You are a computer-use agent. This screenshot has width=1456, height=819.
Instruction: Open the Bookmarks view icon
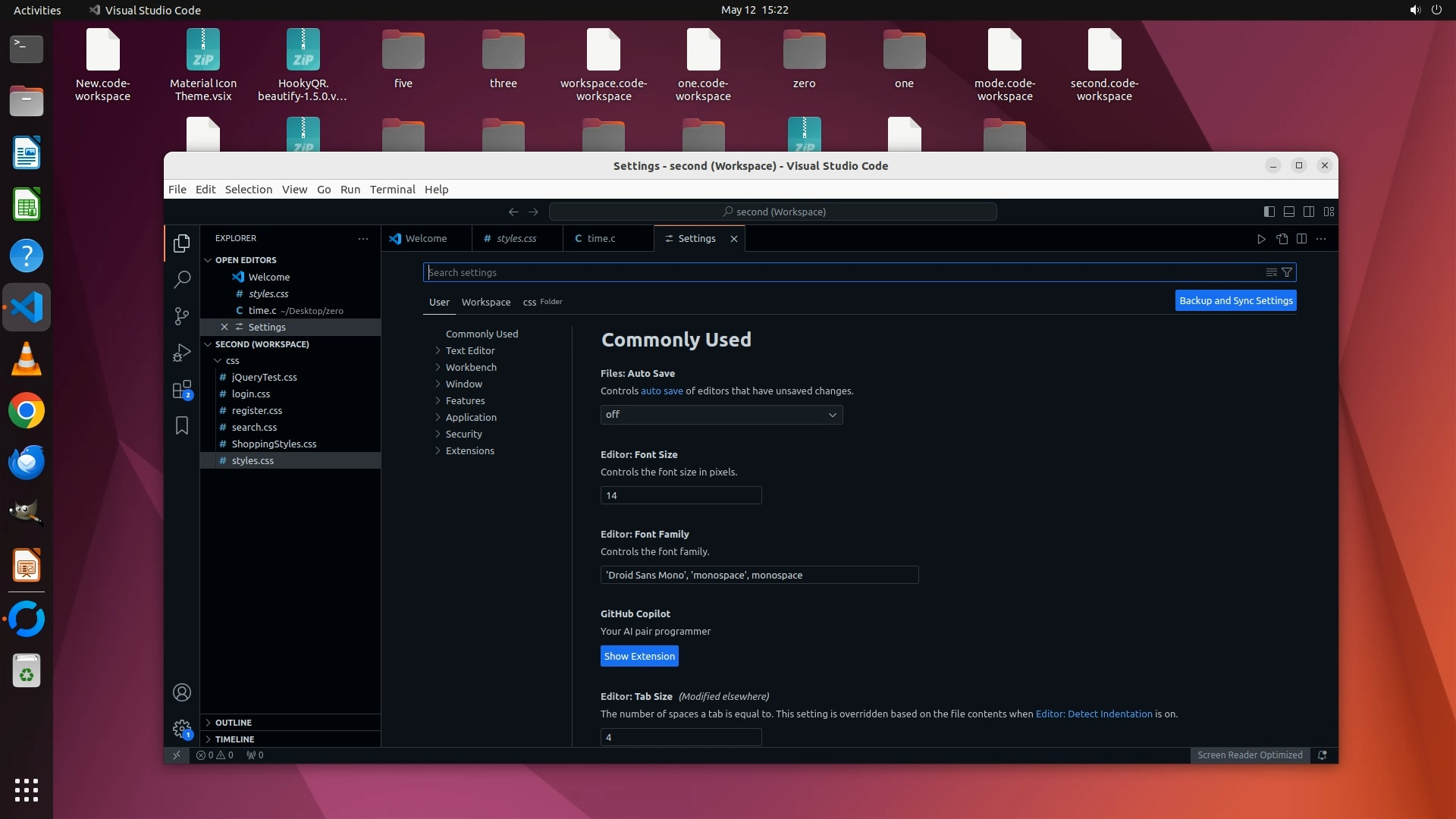pos(181,426)
